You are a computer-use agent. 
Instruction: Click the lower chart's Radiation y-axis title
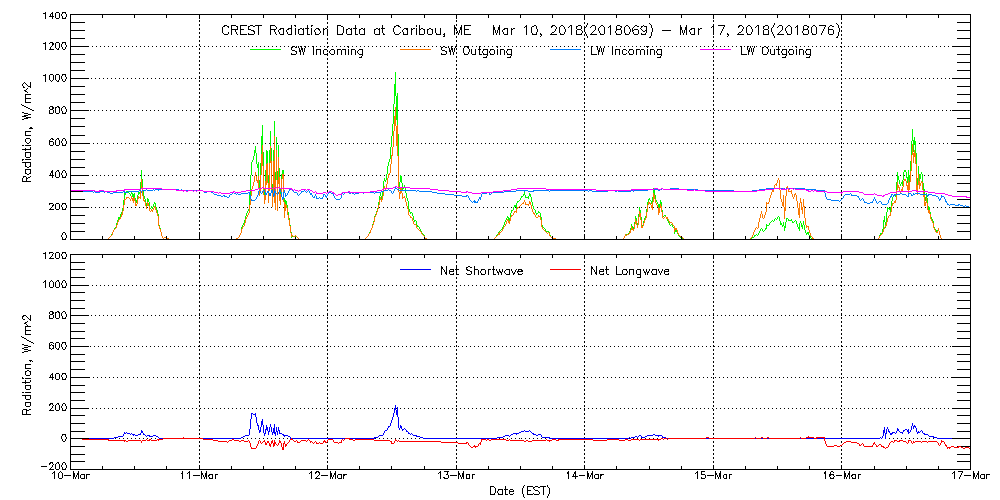tap(28, 360)
